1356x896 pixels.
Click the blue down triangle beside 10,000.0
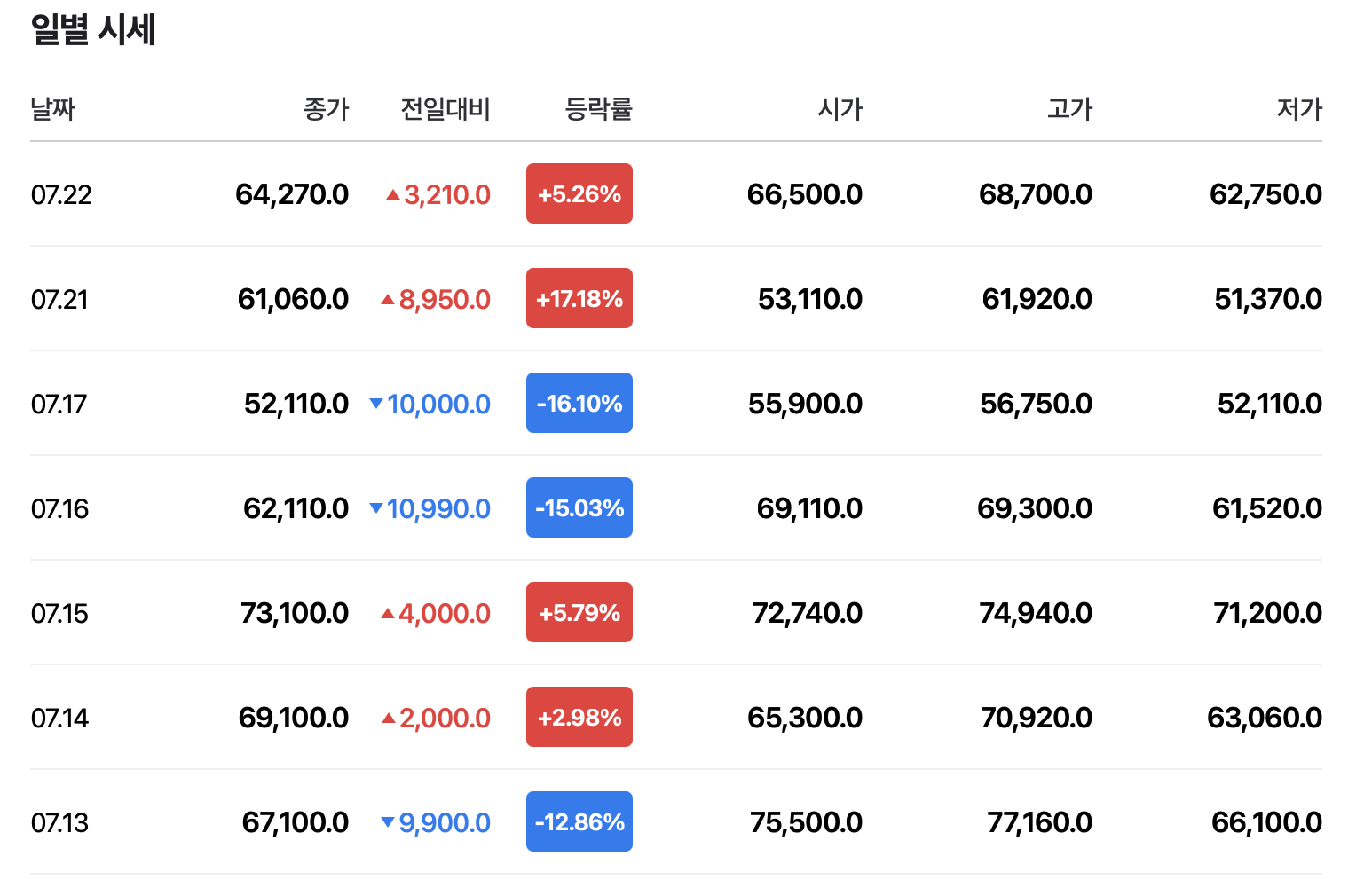(376, 404)
